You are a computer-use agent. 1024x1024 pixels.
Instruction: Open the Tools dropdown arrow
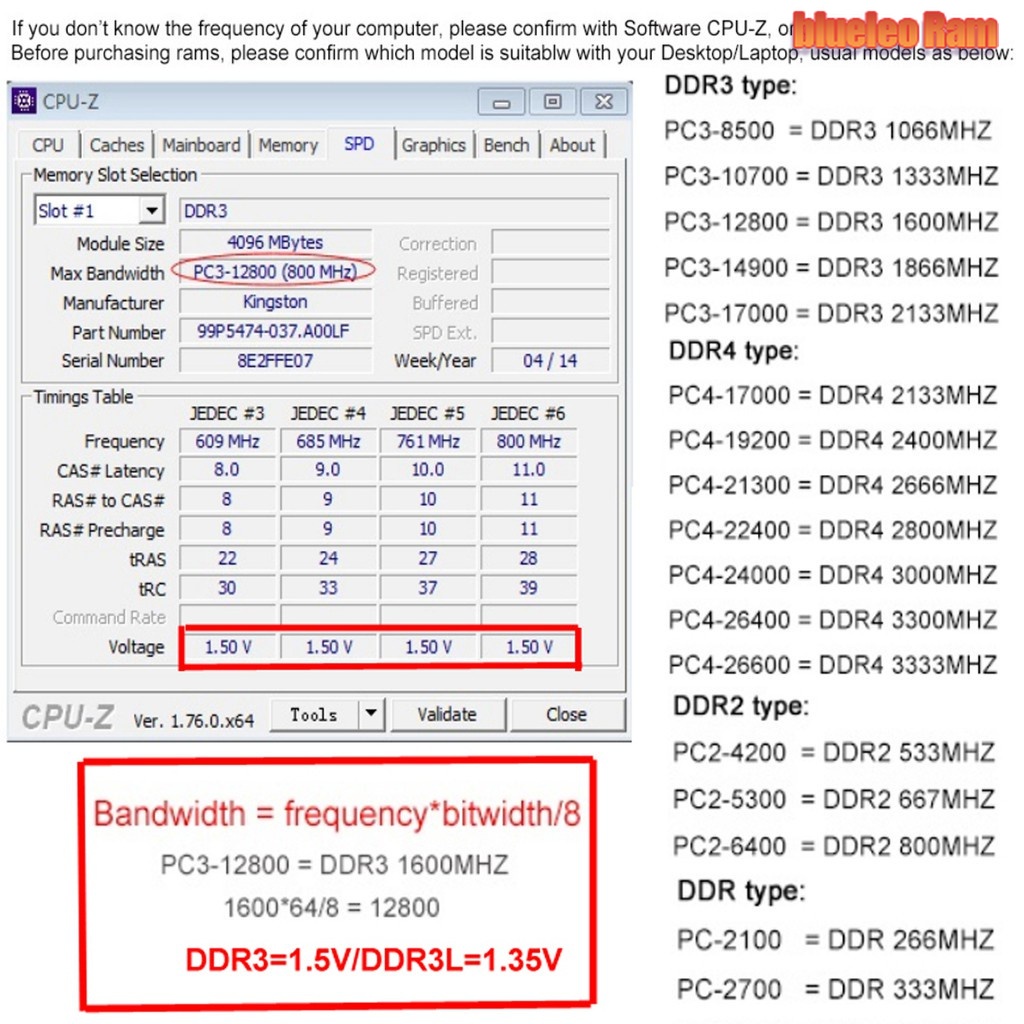point(371,714)
